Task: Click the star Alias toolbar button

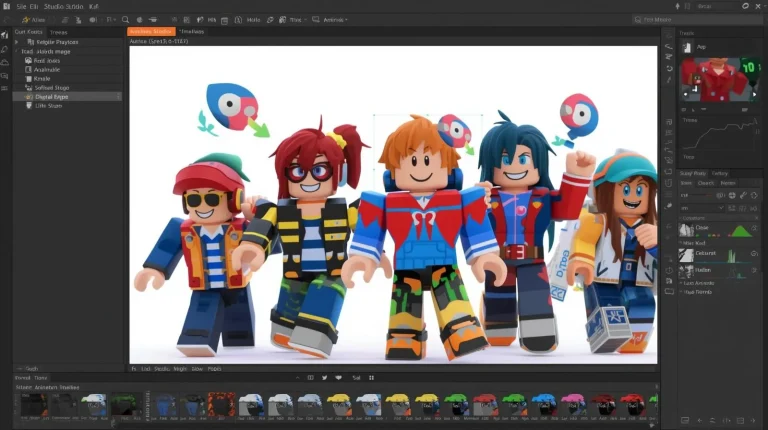Action: [33, 20]
